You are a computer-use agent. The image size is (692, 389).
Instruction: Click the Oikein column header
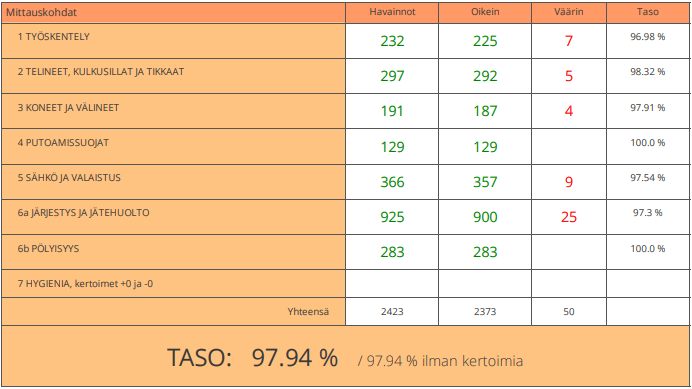[x=485, y=12]
